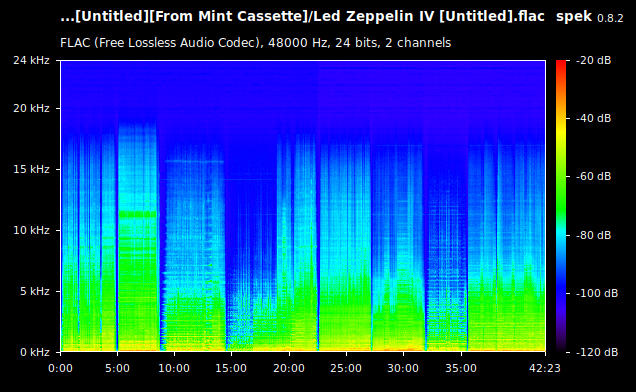The image size is (636, 392).
Task: Click the FLAC codec description line
Action: click(x=256, y=43)
